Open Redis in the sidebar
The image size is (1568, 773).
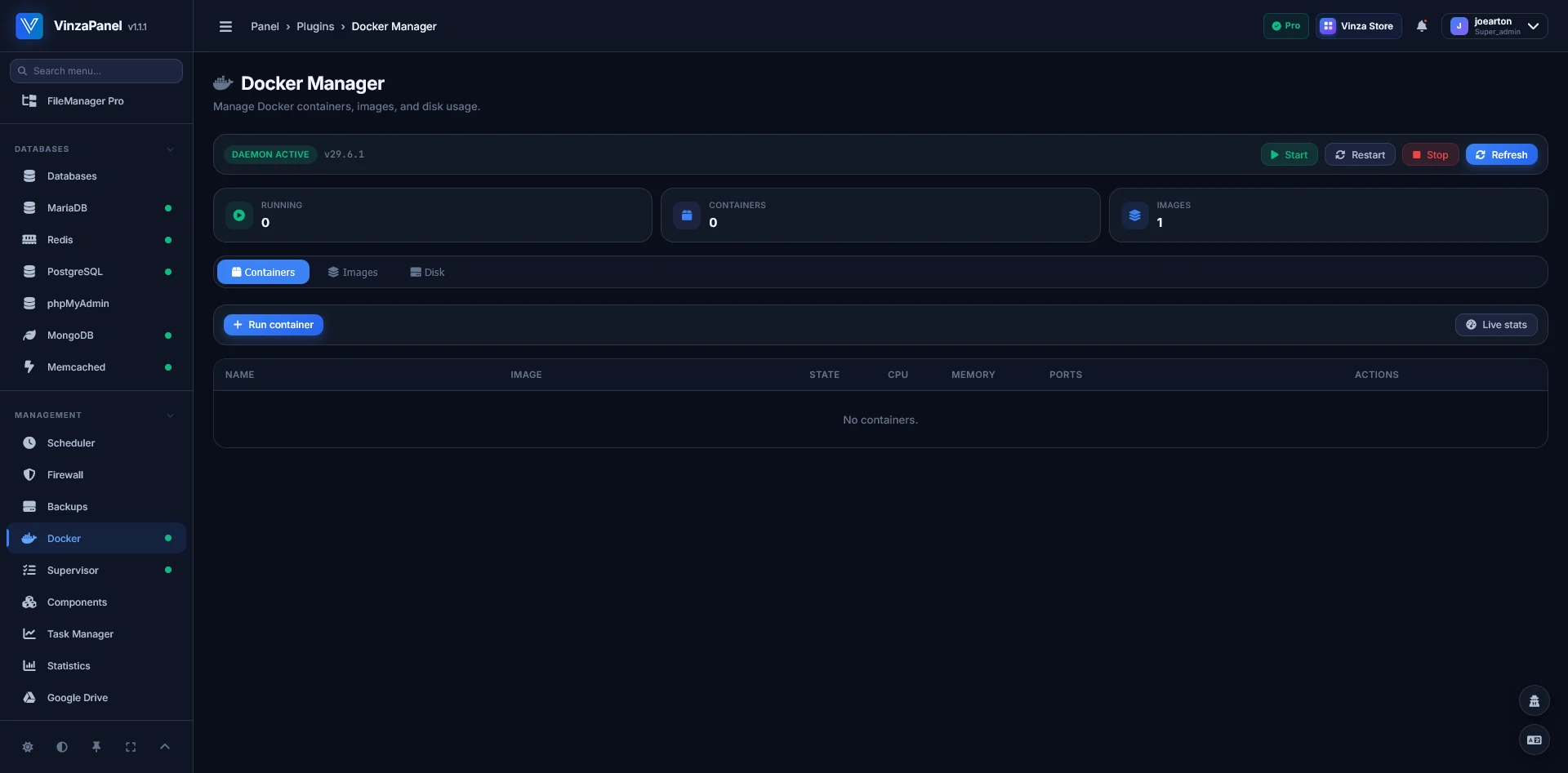[x=96, y=240]
